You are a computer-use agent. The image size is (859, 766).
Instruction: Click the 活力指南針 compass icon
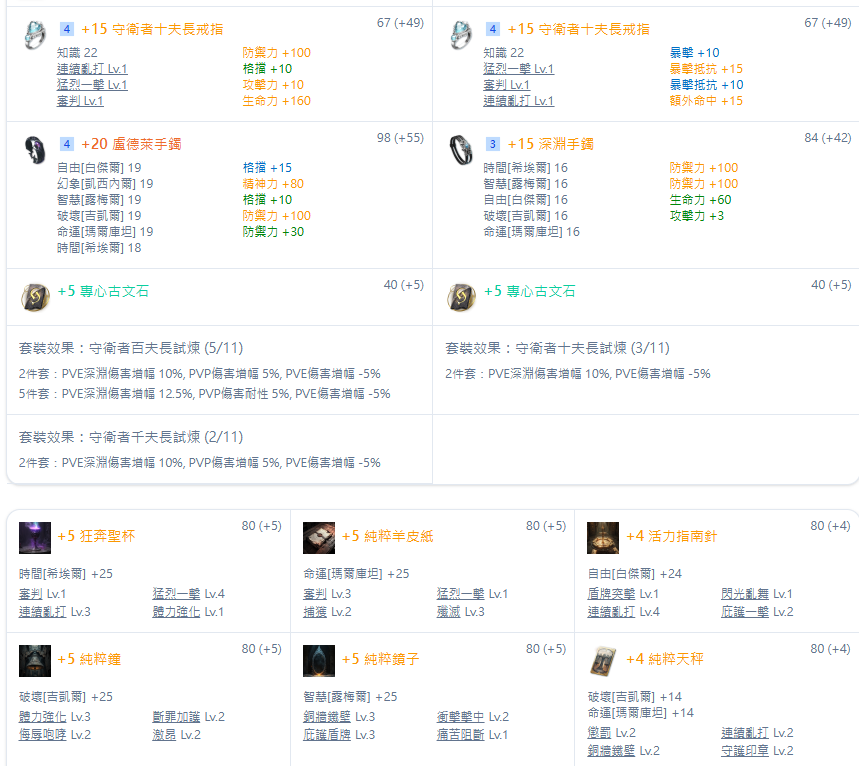[x=603, y=537]
